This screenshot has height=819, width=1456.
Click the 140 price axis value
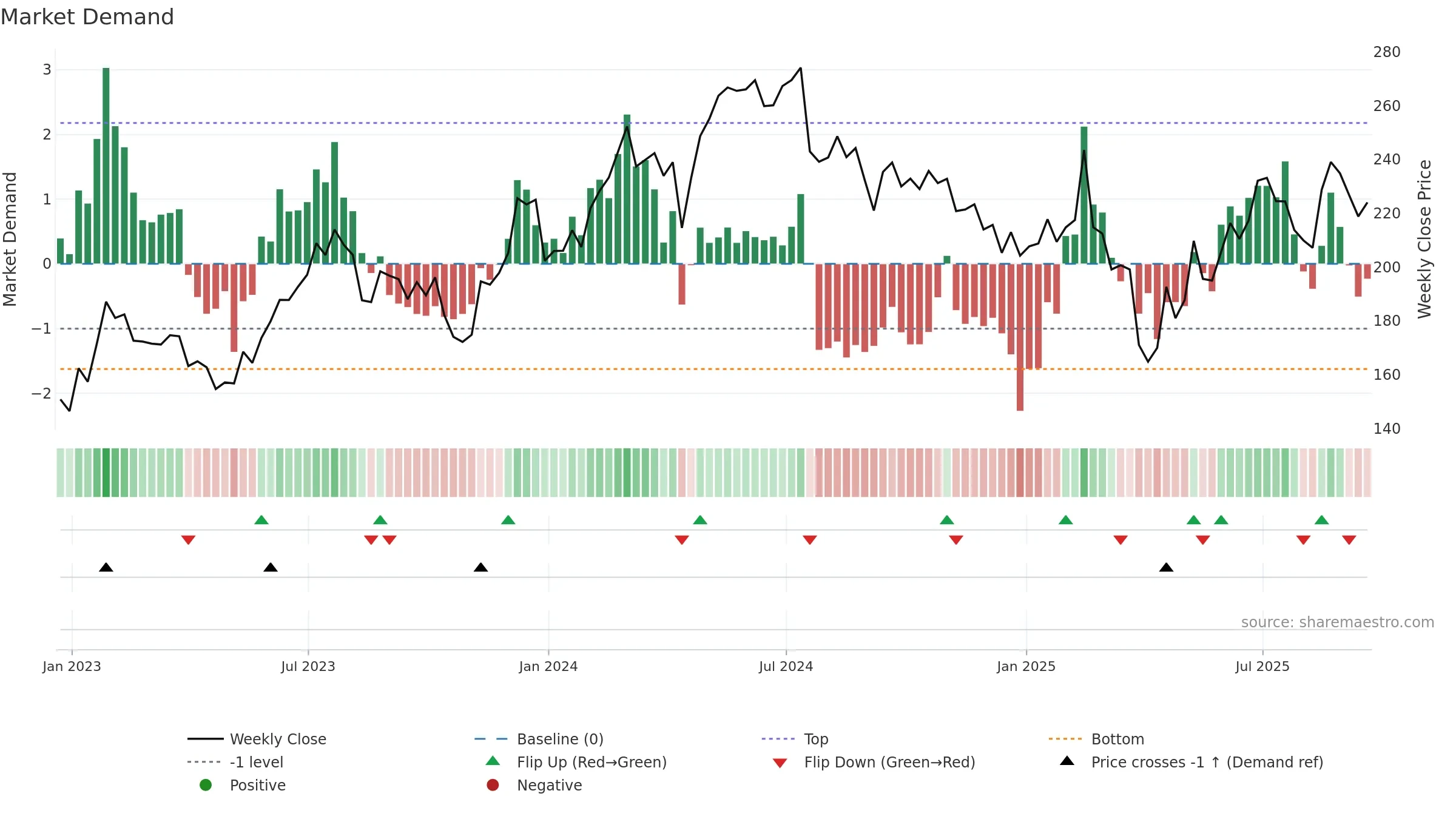(x=1387, y=429)
